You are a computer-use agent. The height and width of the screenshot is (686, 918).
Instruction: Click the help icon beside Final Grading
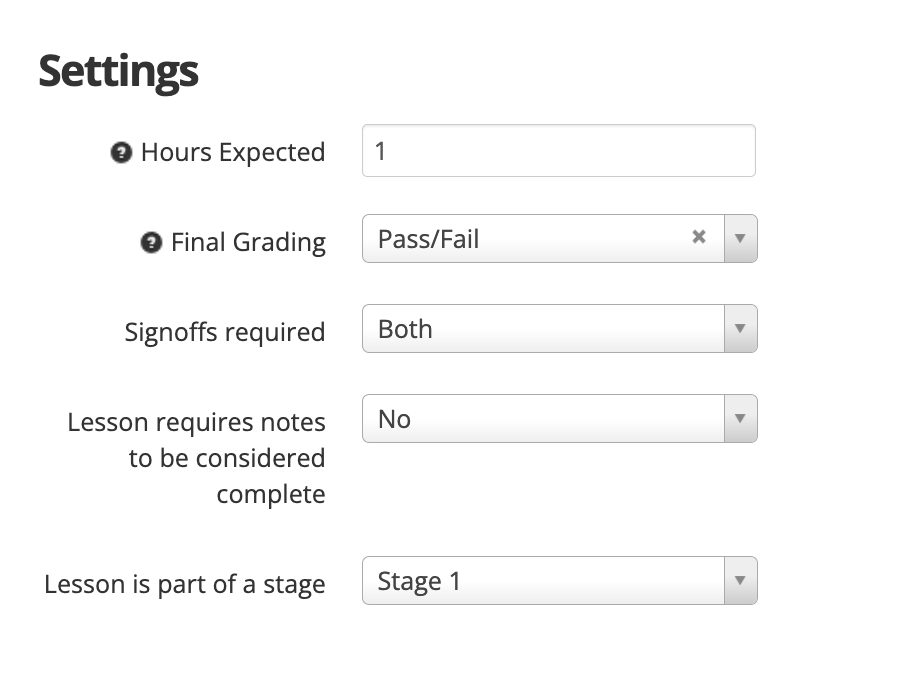pos(151,242)
